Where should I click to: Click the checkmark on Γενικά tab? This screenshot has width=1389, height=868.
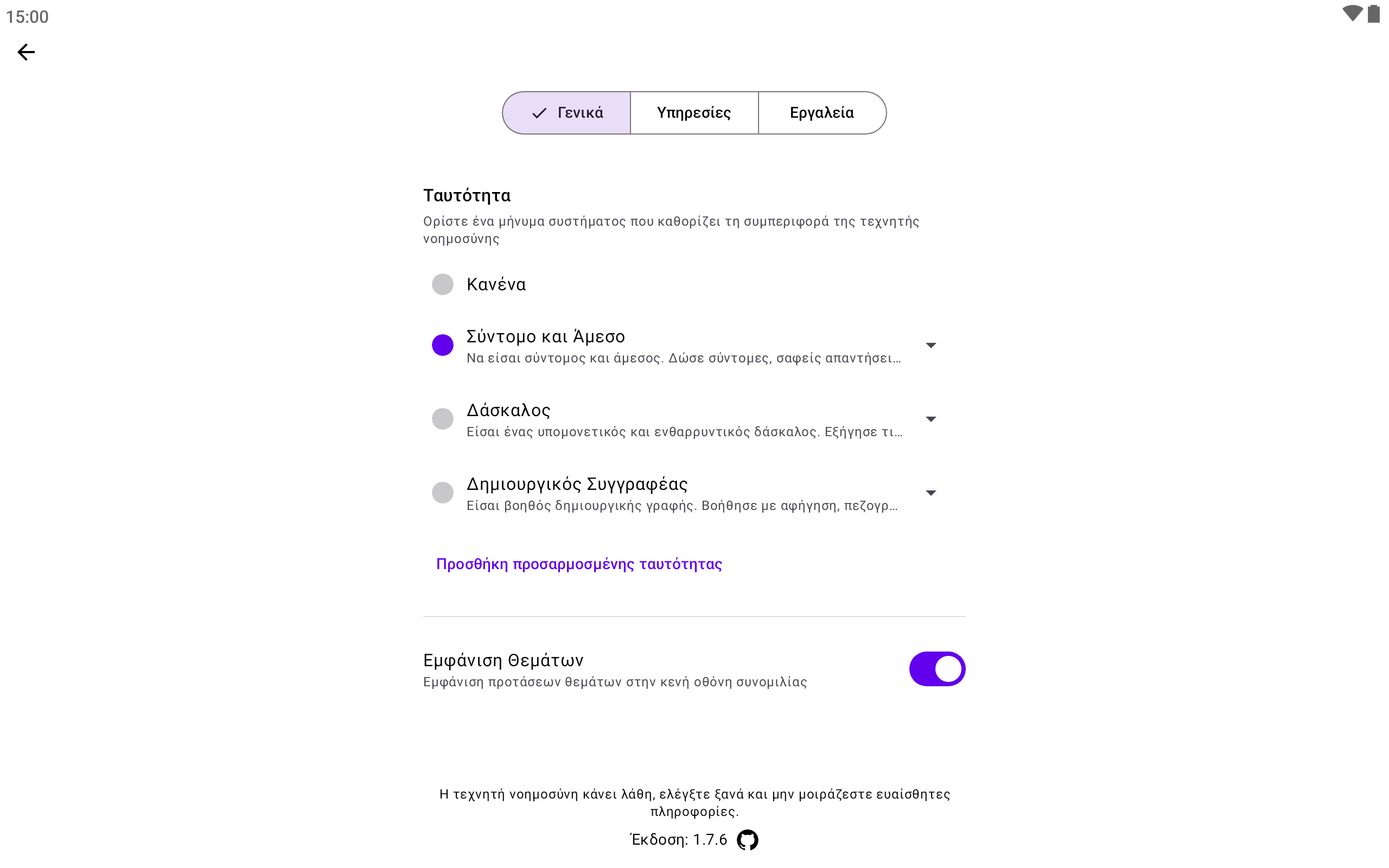tap(539, 113)
